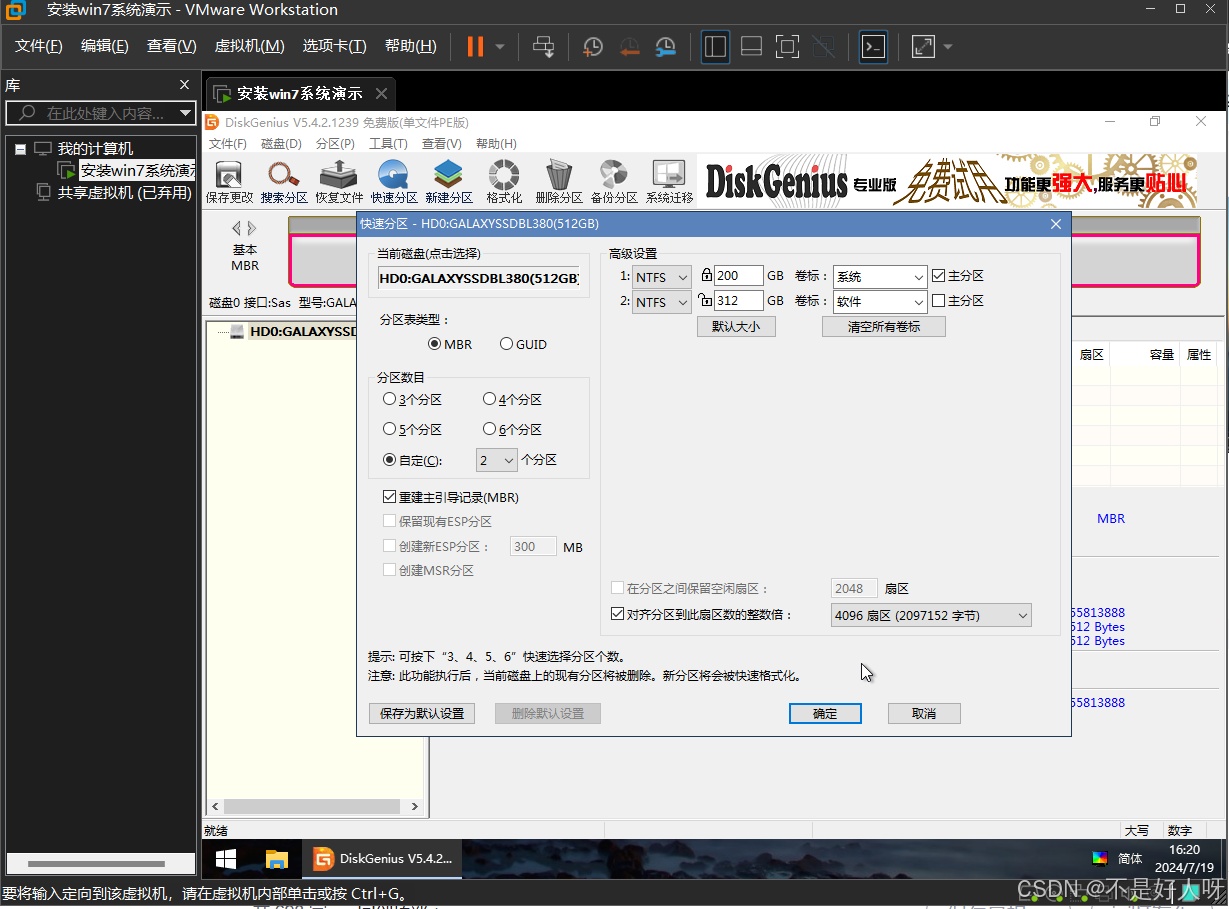Click next disk right arrow icon

(x=252, y=228)
